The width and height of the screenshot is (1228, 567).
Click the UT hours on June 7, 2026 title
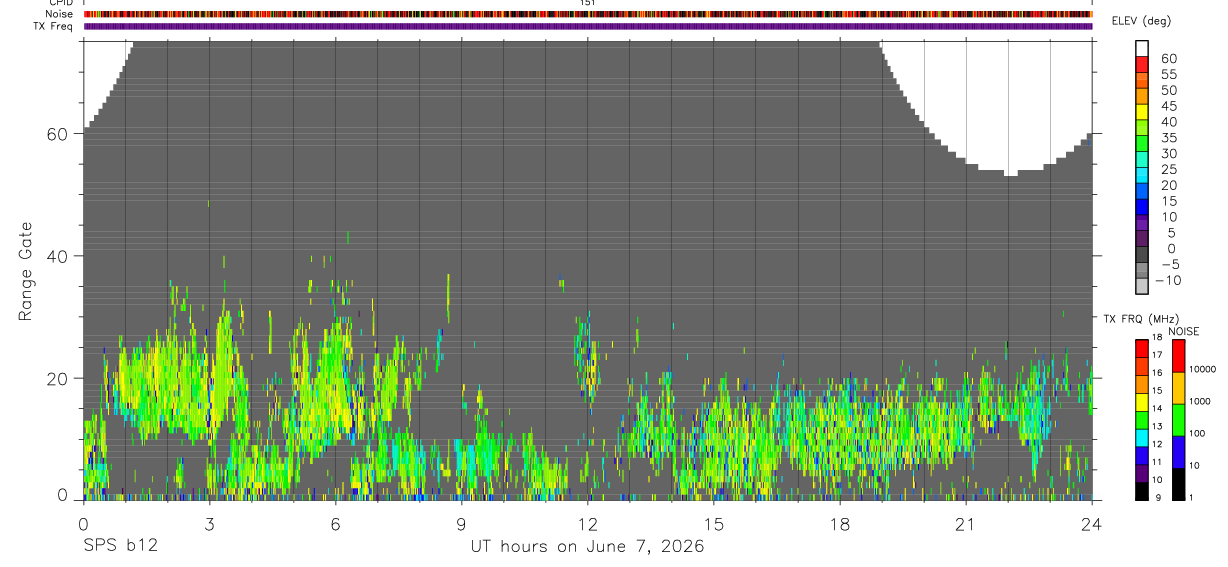[587, 547]
